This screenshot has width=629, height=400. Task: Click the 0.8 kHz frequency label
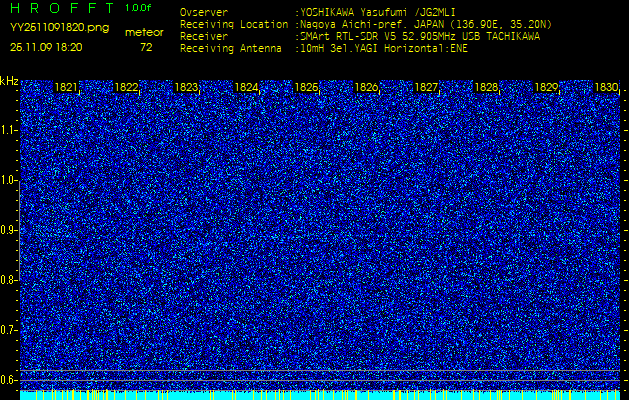8,280
